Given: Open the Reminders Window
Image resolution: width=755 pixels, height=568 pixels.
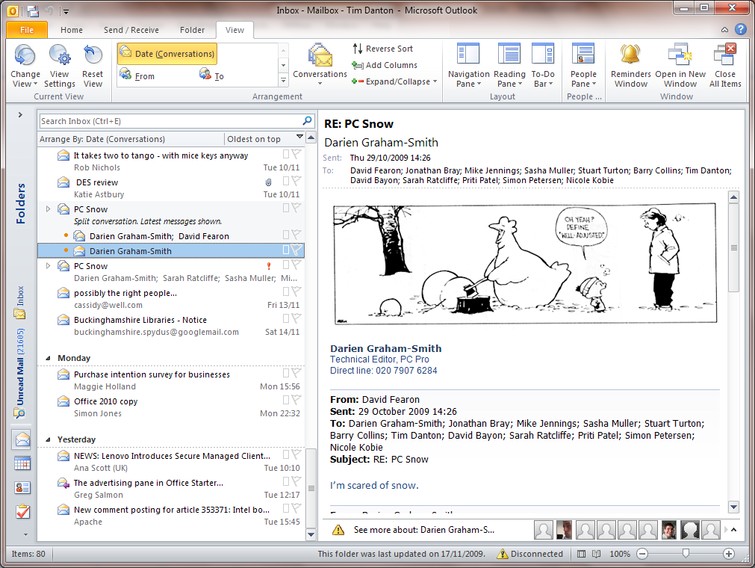Looking at the screenshot, I should click(x=630, y=66).
